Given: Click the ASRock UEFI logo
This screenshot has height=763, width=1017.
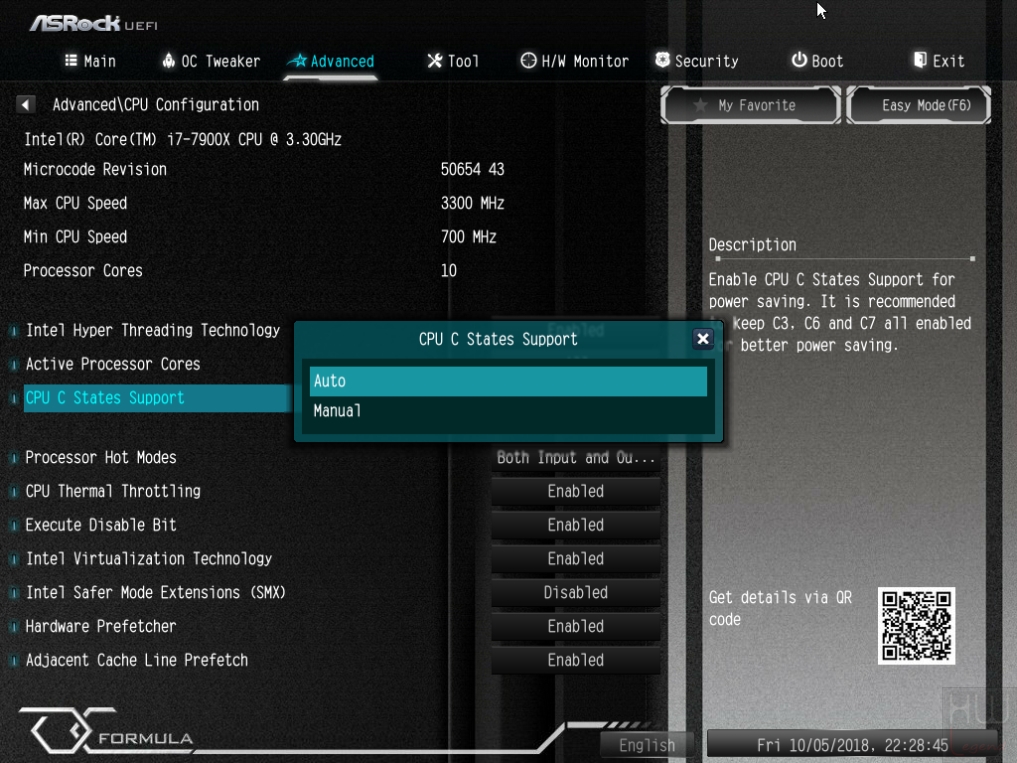Looking at the screenshot, I should coord(93,23).
